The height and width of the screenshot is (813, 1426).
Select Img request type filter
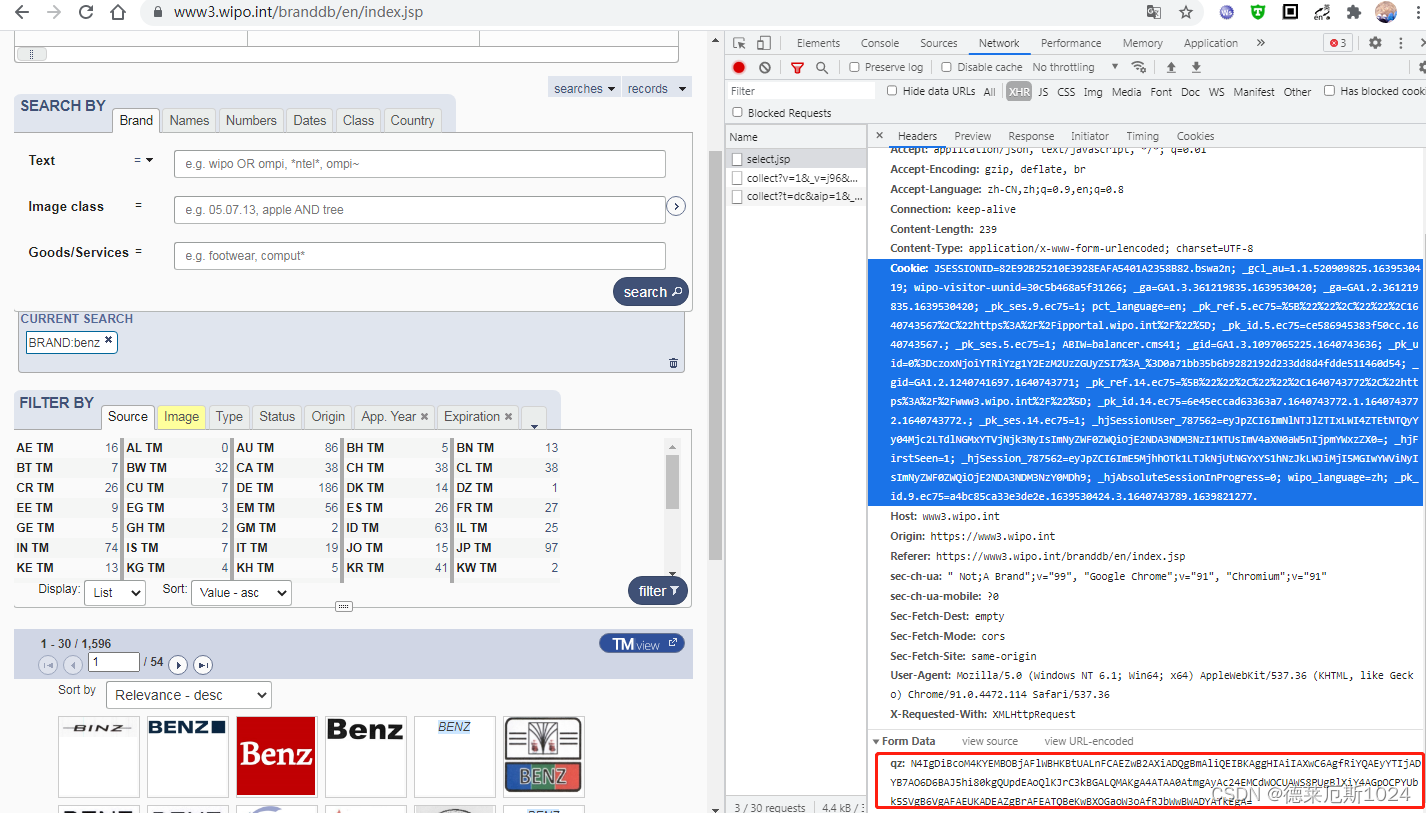point(1093,92)
